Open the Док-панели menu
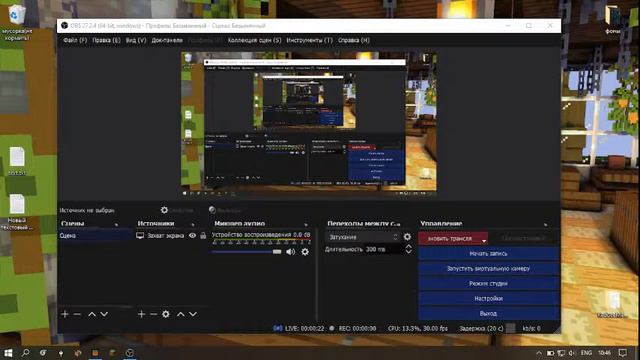Image resolution: width=640 pixels, height=360 pixels. tap(167, 40)
